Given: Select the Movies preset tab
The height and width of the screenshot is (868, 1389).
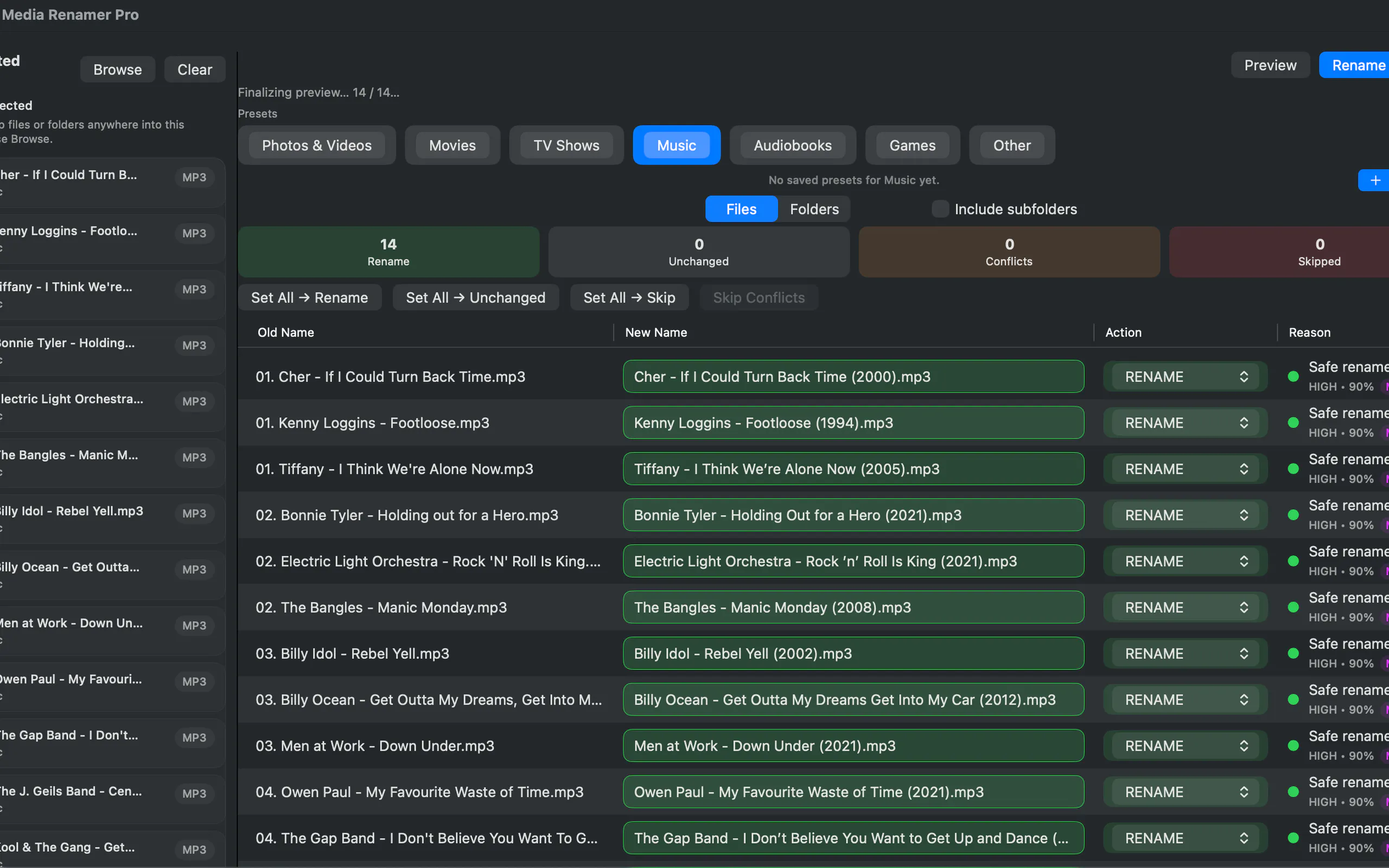Looking at the screenshot, I should point(453,145).
